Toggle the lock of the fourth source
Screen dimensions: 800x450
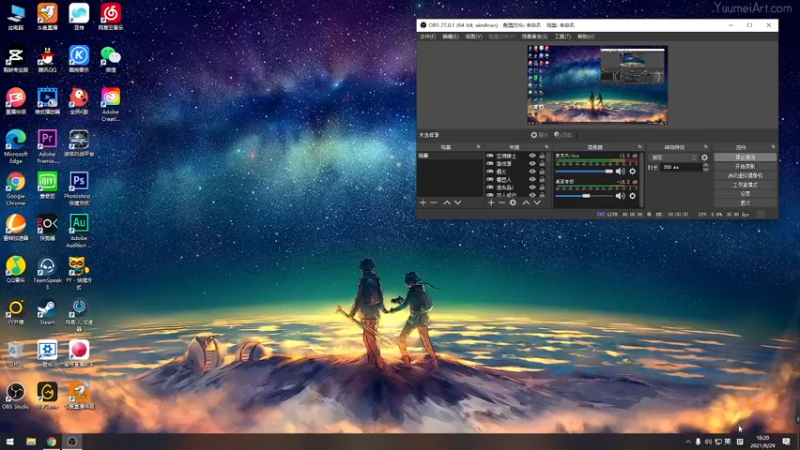(x=542, y=180)
